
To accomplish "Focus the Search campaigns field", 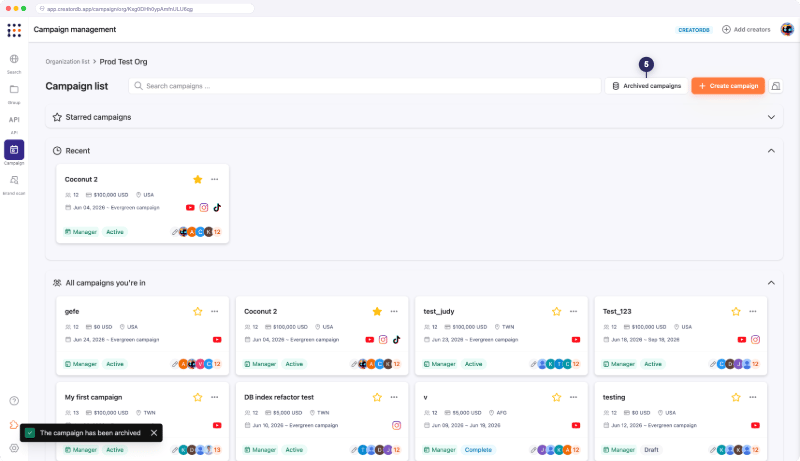I will (365, 86).
